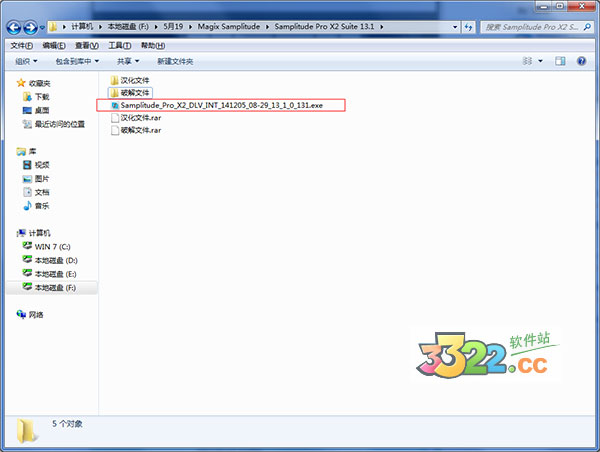The height and width of the screenshot is (452, 600).
Task: Click the music note icon for 音乐
Action: point(27,206)
